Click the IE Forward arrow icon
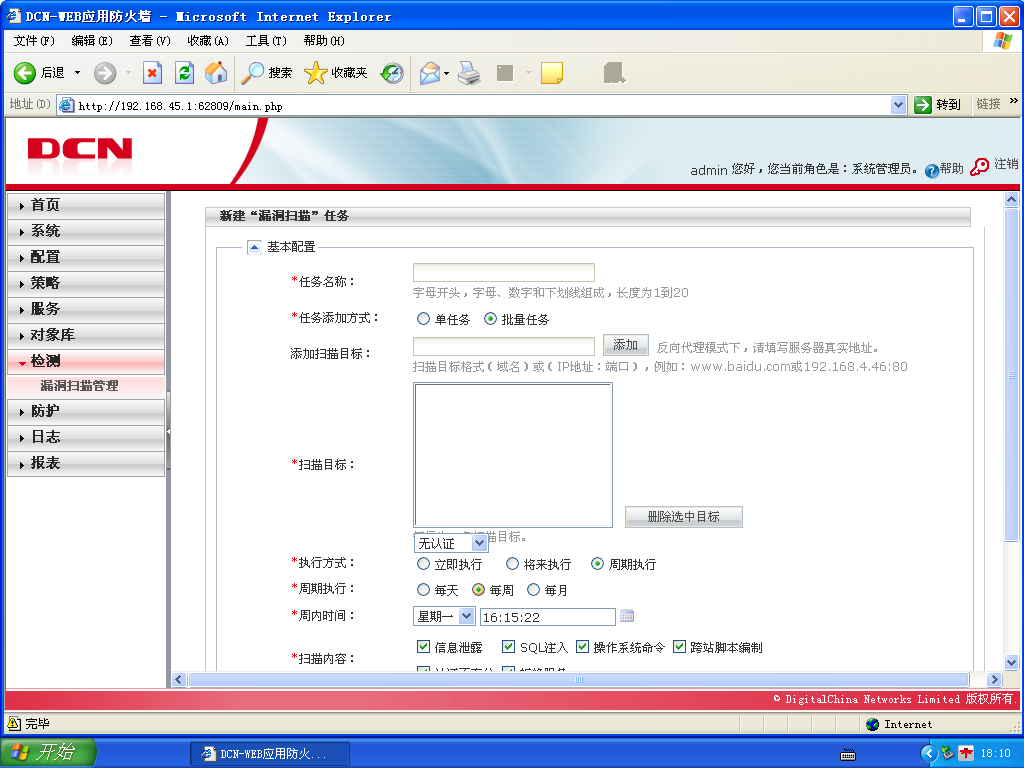 (x=104, y=72)
